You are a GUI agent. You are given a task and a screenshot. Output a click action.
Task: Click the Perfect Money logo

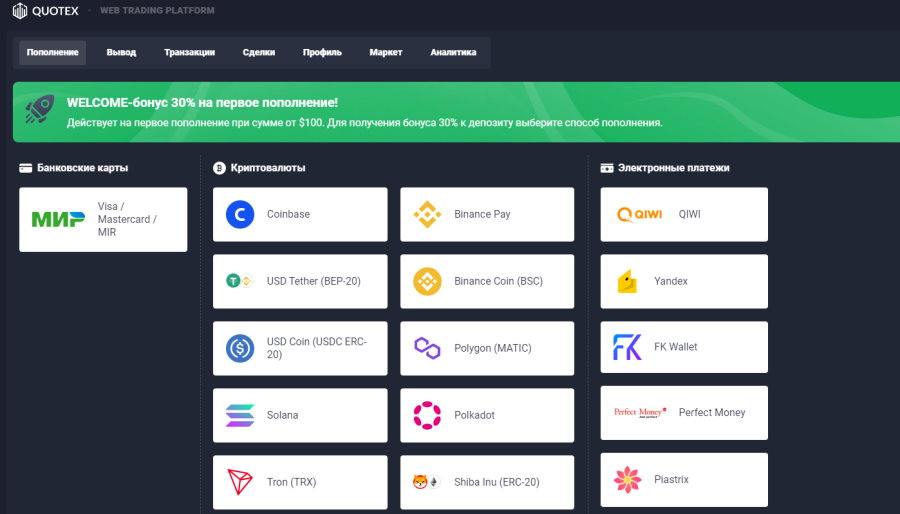[640, 412]
